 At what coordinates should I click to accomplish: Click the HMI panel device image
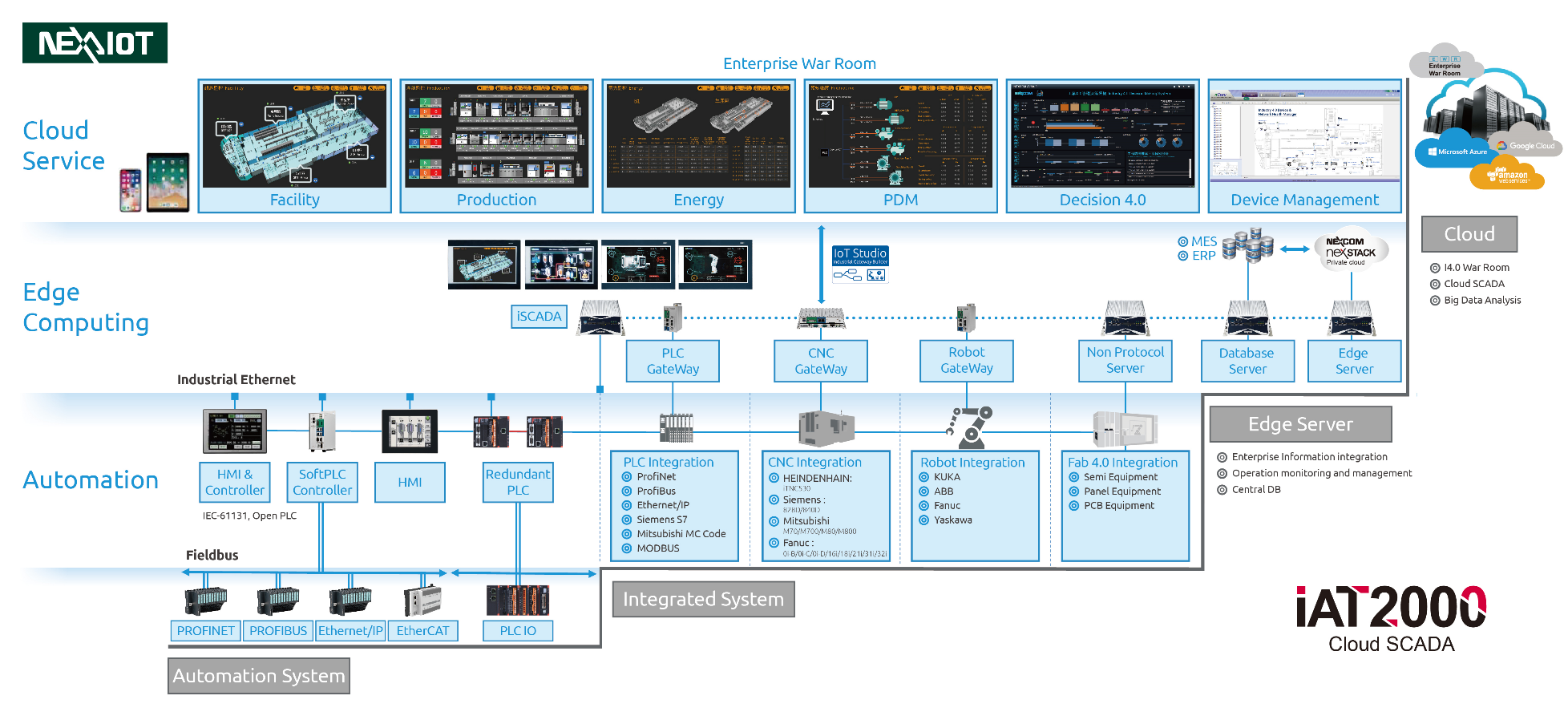click(410, 431)
